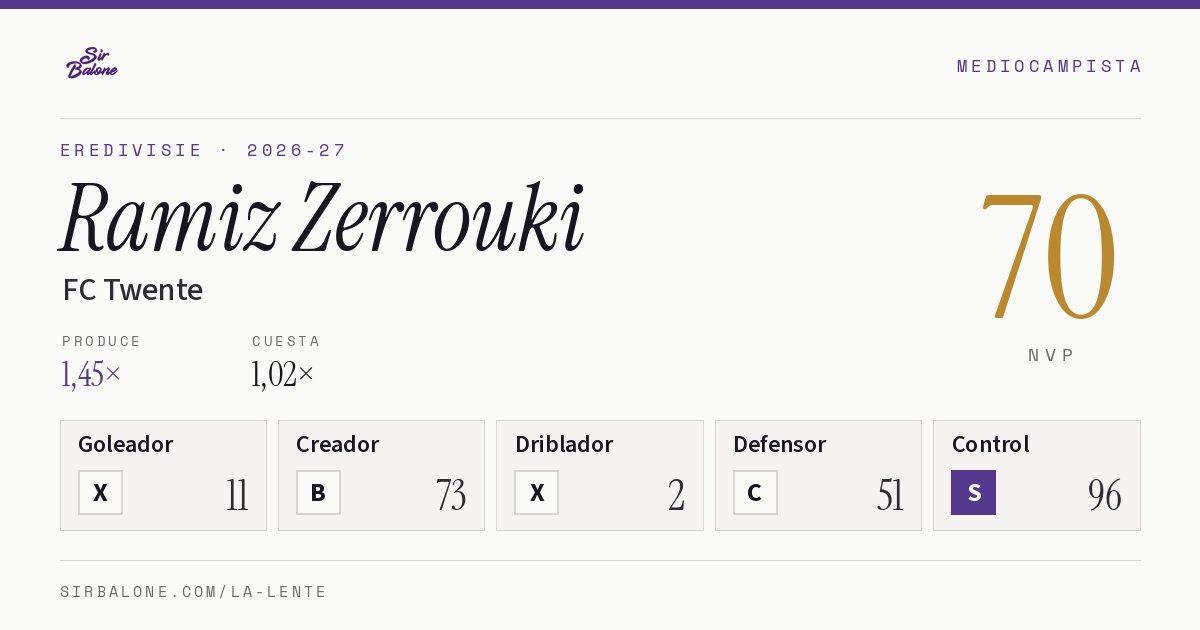The width and height of the screenshot is (1200, 630).
Task: Click the NVP label under rating
Action: pos(1051,355)
